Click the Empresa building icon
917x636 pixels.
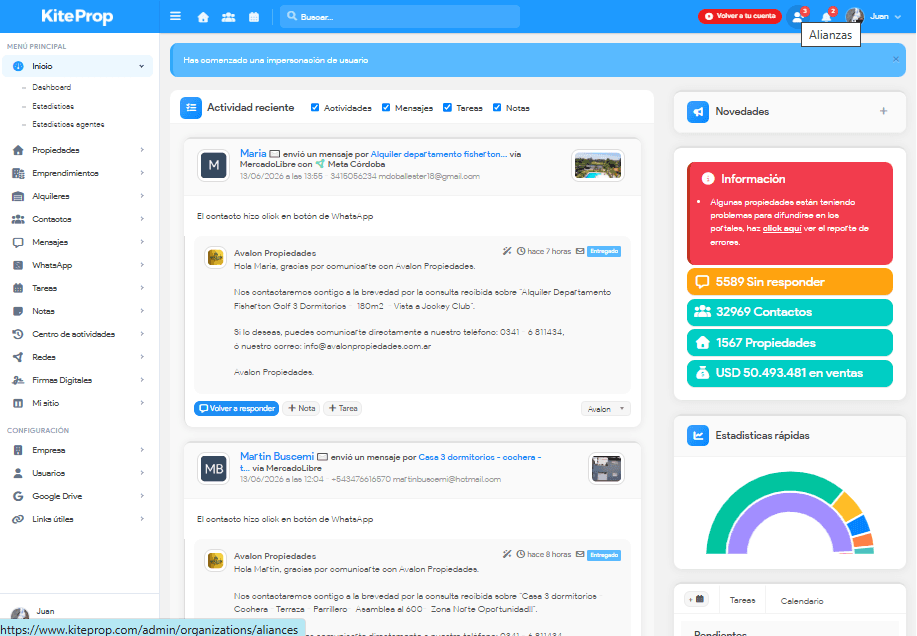(18, 450)
